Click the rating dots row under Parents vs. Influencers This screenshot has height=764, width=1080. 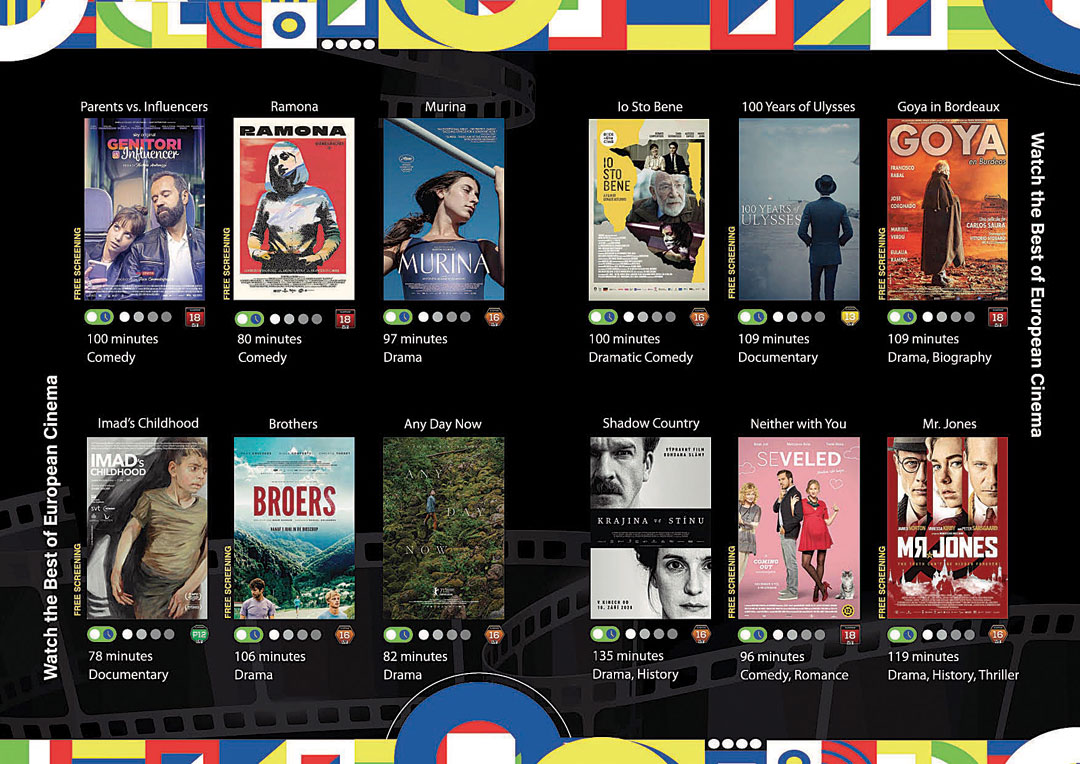point(145,318)
